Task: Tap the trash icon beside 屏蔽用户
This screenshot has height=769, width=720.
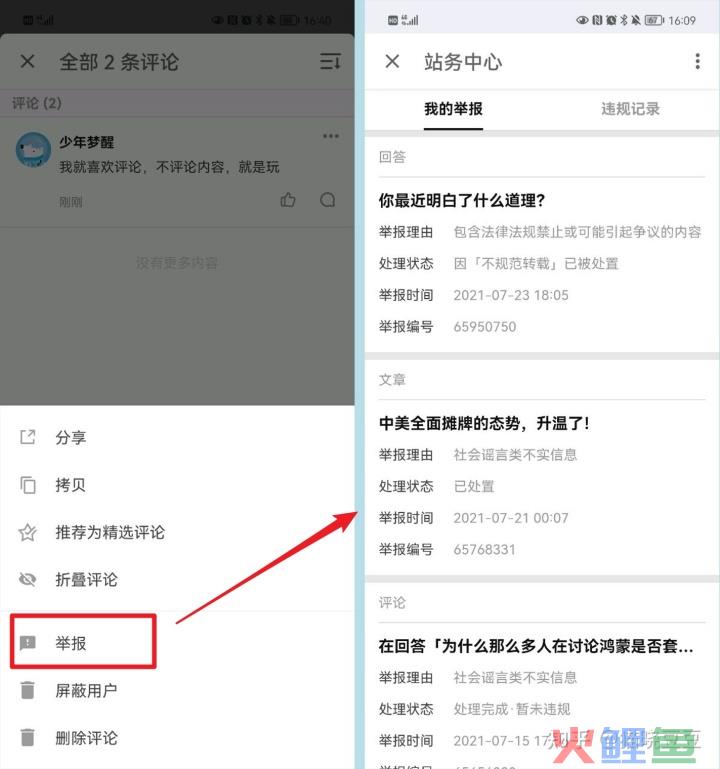Action: [28, 690]
